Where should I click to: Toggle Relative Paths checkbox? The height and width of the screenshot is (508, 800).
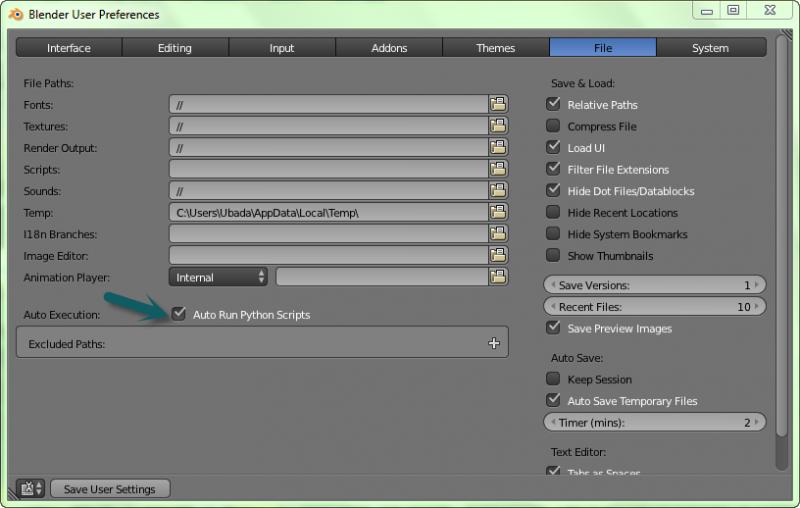(553, 104)
